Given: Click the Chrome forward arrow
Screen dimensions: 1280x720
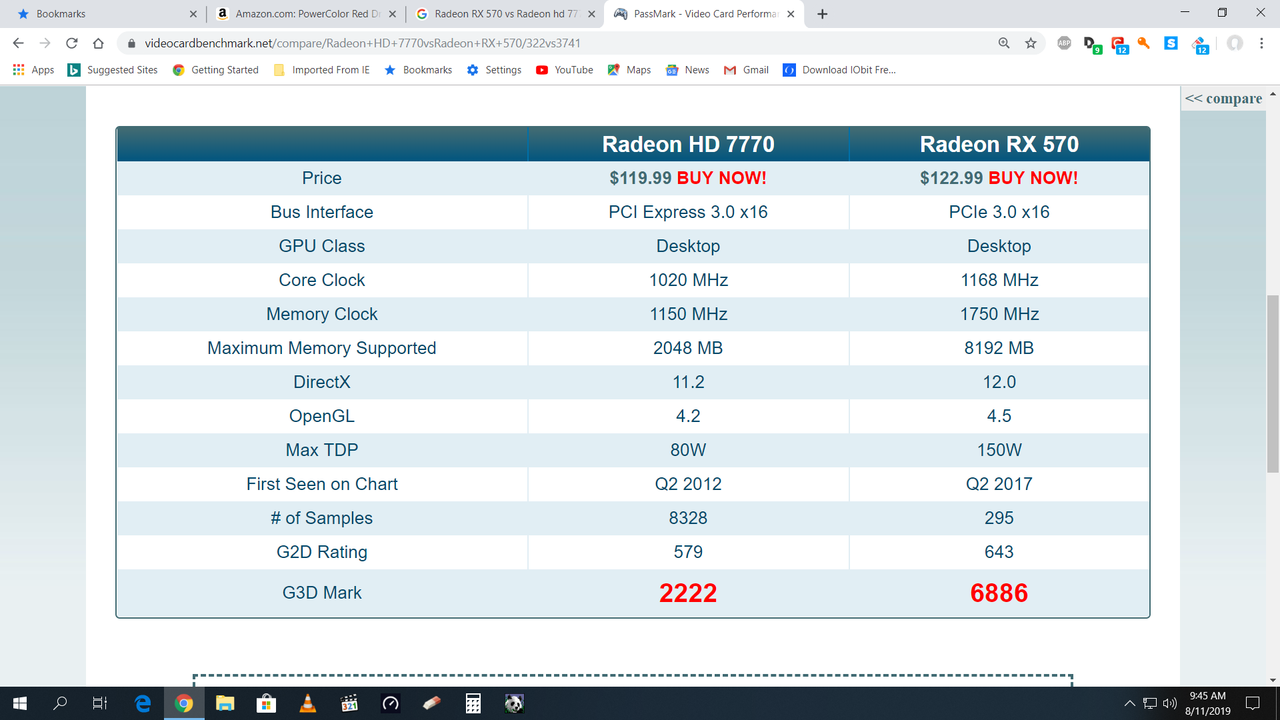Looking at the screenshot, I should 44,43.
